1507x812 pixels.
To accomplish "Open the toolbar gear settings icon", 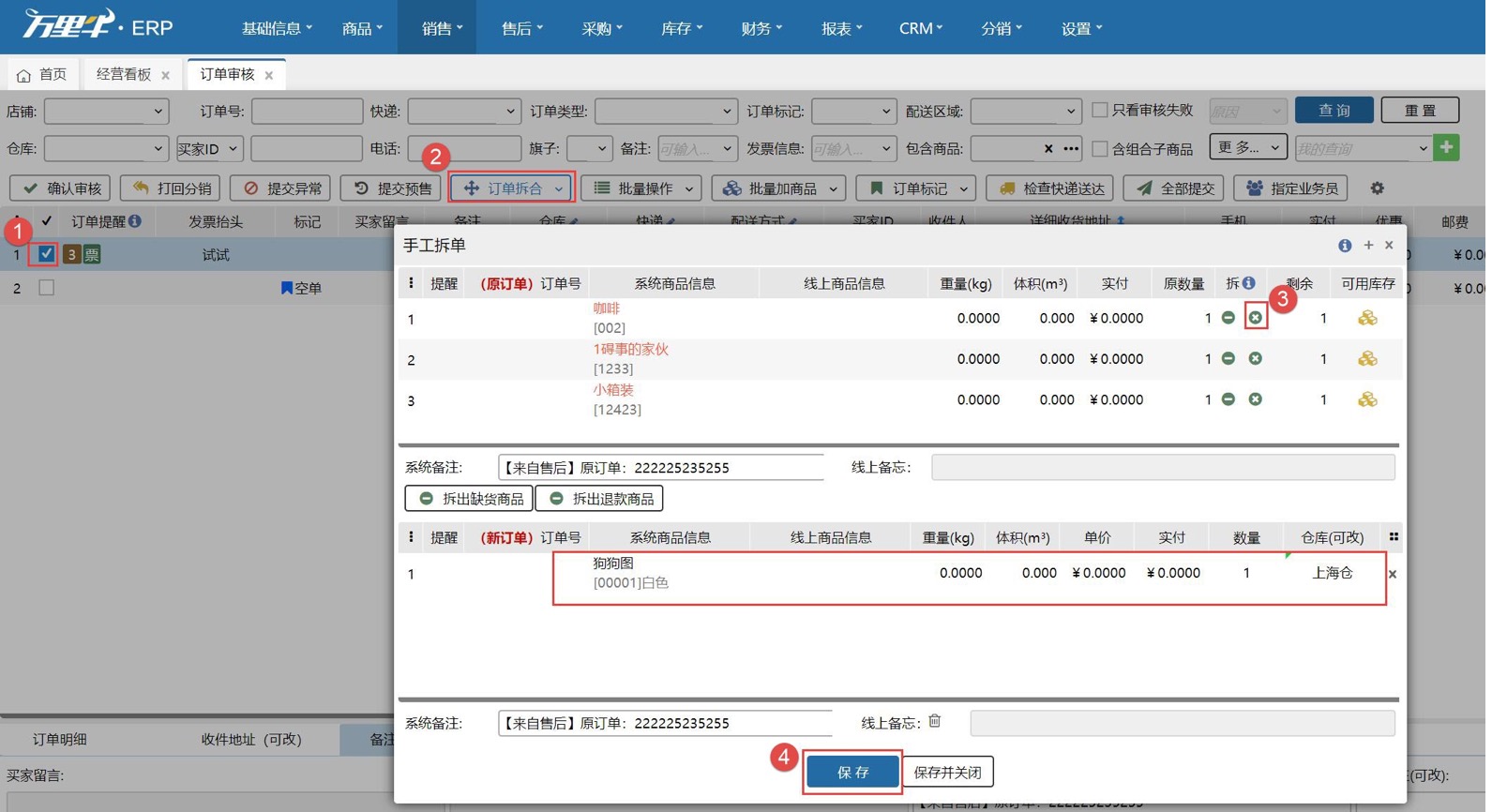I will pos(1377,188).
